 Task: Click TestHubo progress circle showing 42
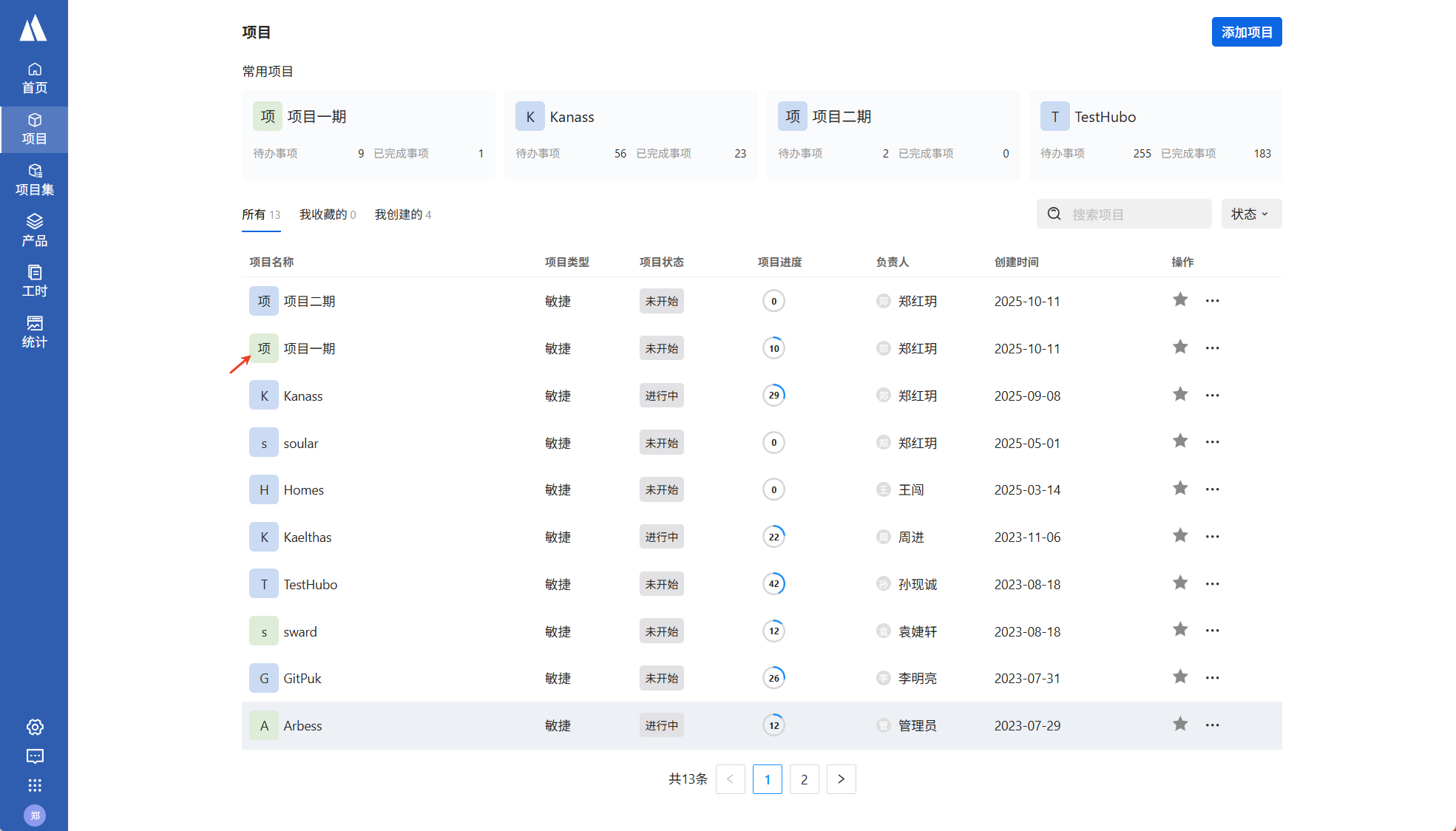point(773,584)
